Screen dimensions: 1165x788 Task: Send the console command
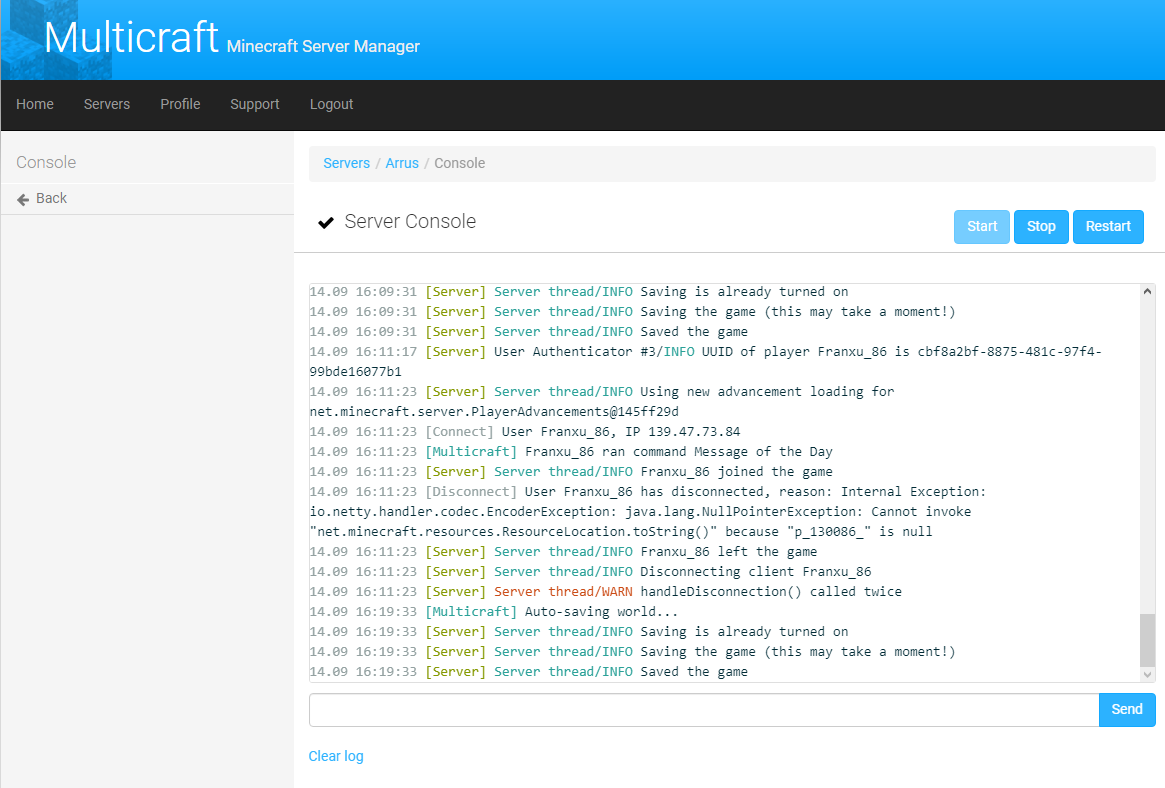coord(1127,710)
